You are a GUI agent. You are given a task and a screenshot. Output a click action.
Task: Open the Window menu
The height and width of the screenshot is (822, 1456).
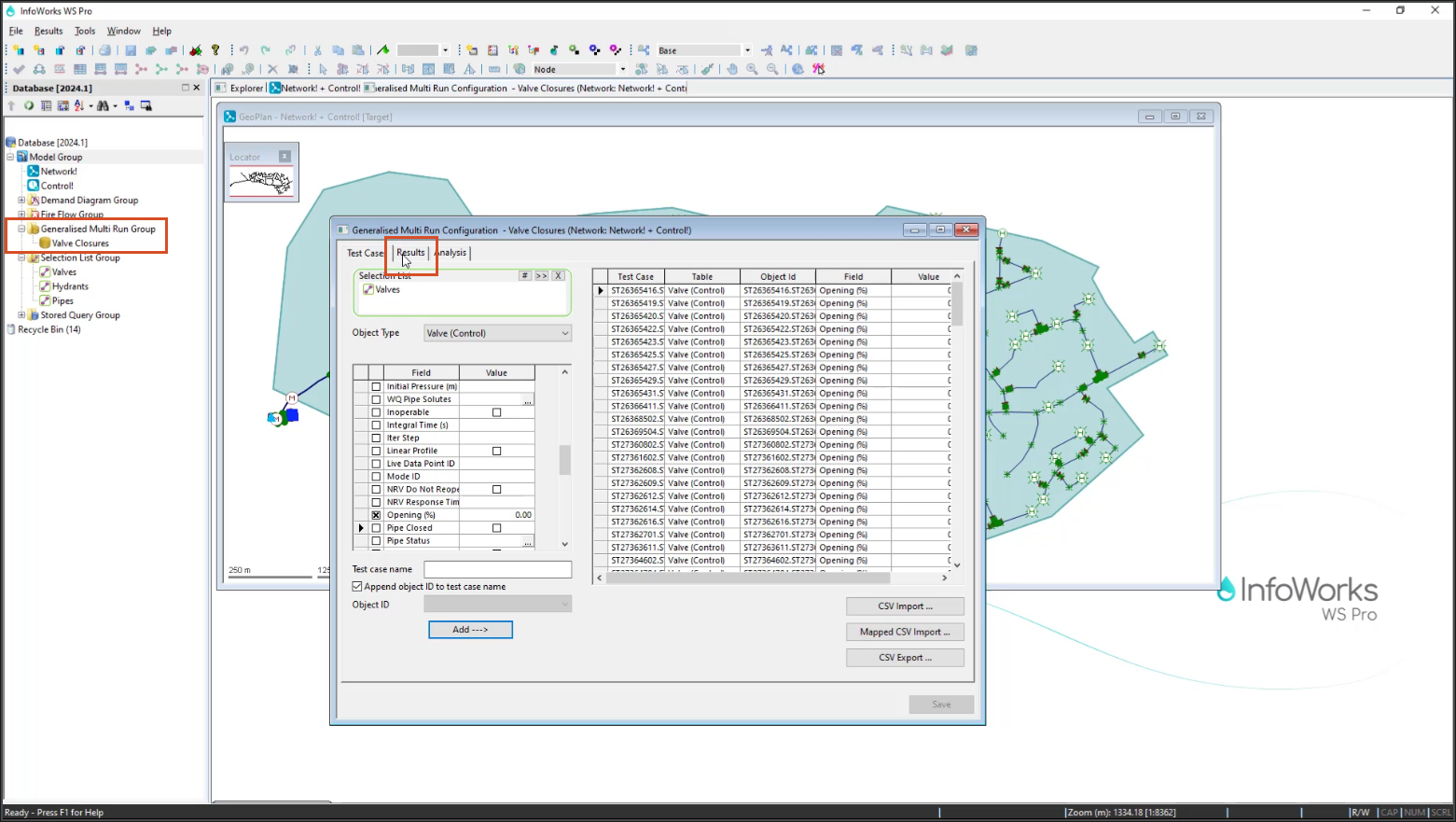click(123, 31)
